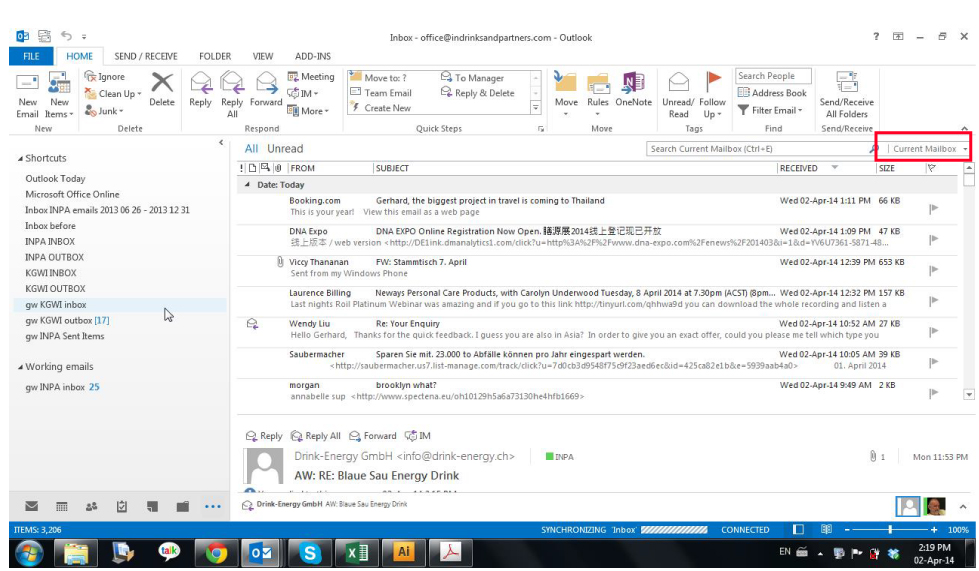
Task: Forward the email using the ribbon button
Action: [266, 89]
